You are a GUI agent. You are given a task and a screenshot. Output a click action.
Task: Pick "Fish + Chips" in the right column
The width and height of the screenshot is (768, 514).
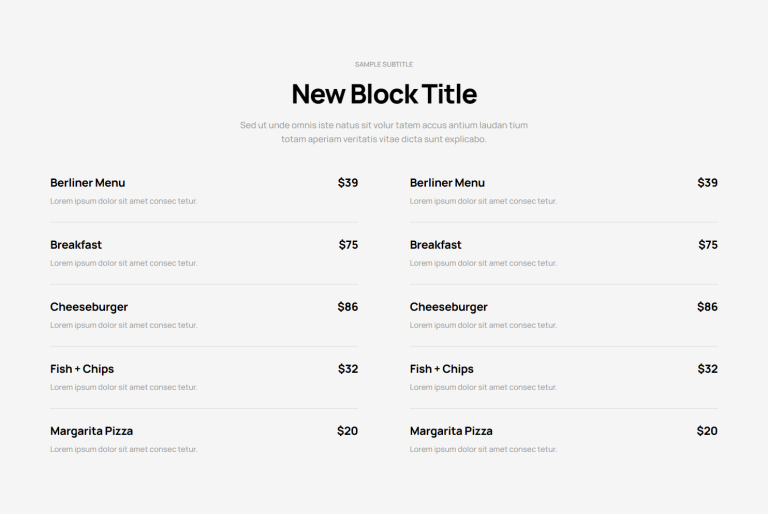(441, 369)
